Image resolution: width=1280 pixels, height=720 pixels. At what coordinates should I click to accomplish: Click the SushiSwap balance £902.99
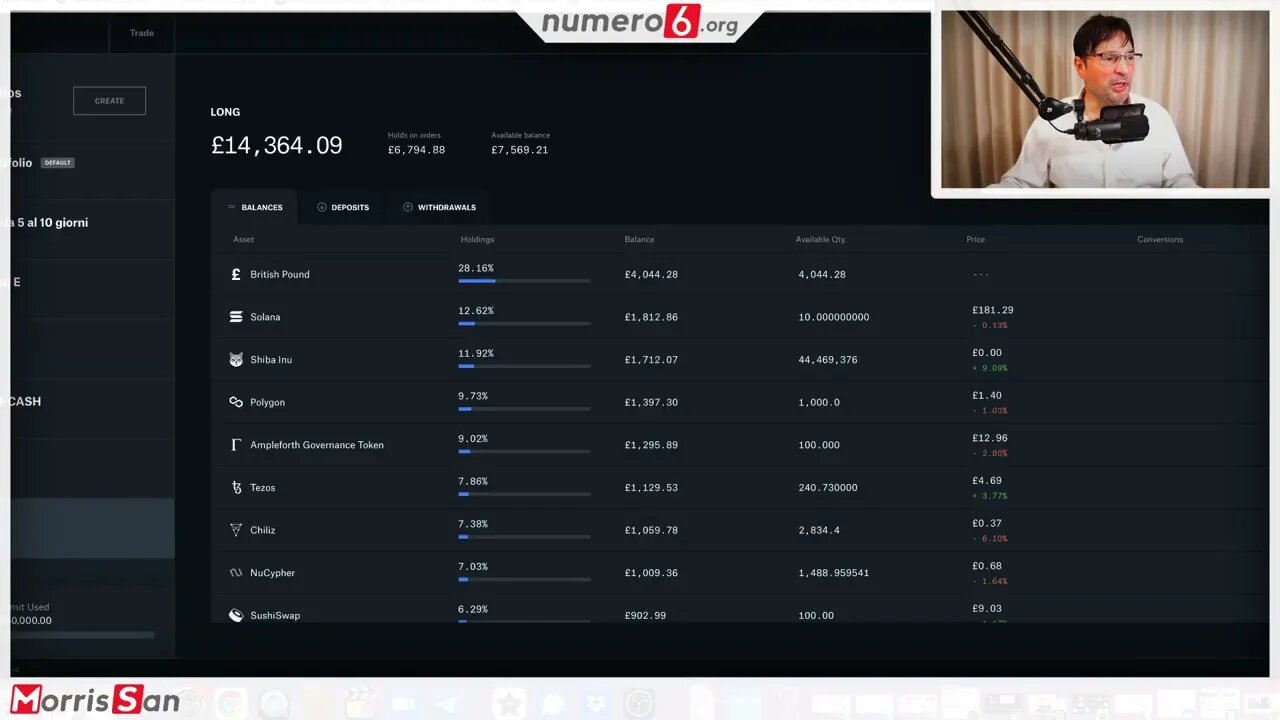pos(645,616)
